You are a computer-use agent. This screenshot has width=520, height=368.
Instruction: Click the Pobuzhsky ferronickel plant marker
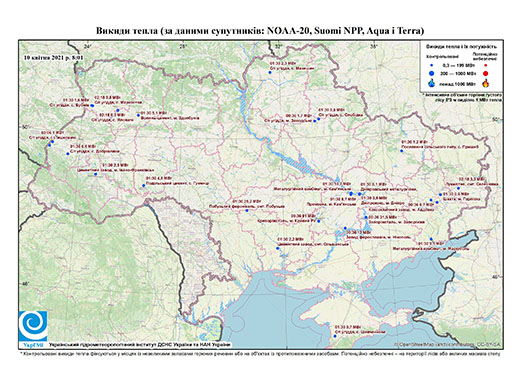(247, 210)
